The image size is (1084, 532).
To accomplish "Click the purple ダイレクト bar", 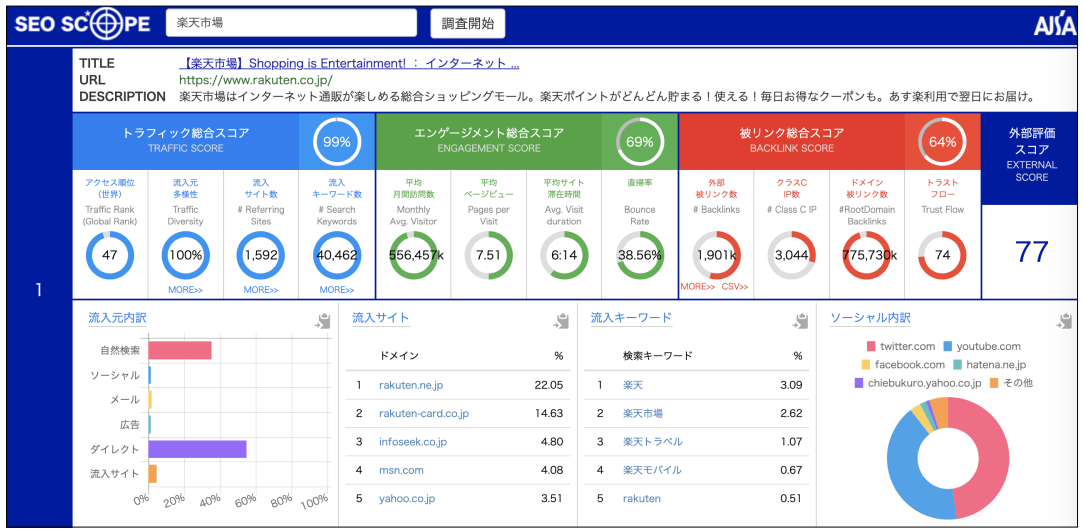I will click(197, 449).
